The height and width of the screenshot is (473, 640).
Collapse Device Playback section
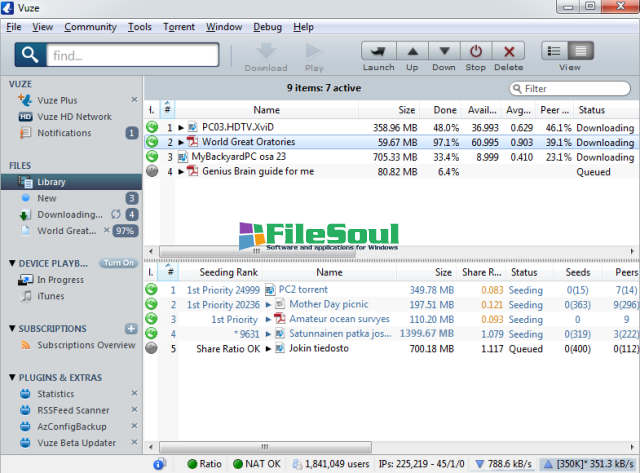click(x=12, y=263)
